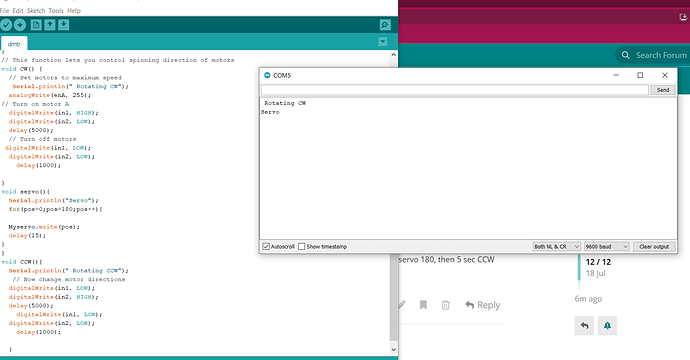Click the reply arrow button below timeline
Screen dimensions: 690x360
tap(584, 326)
